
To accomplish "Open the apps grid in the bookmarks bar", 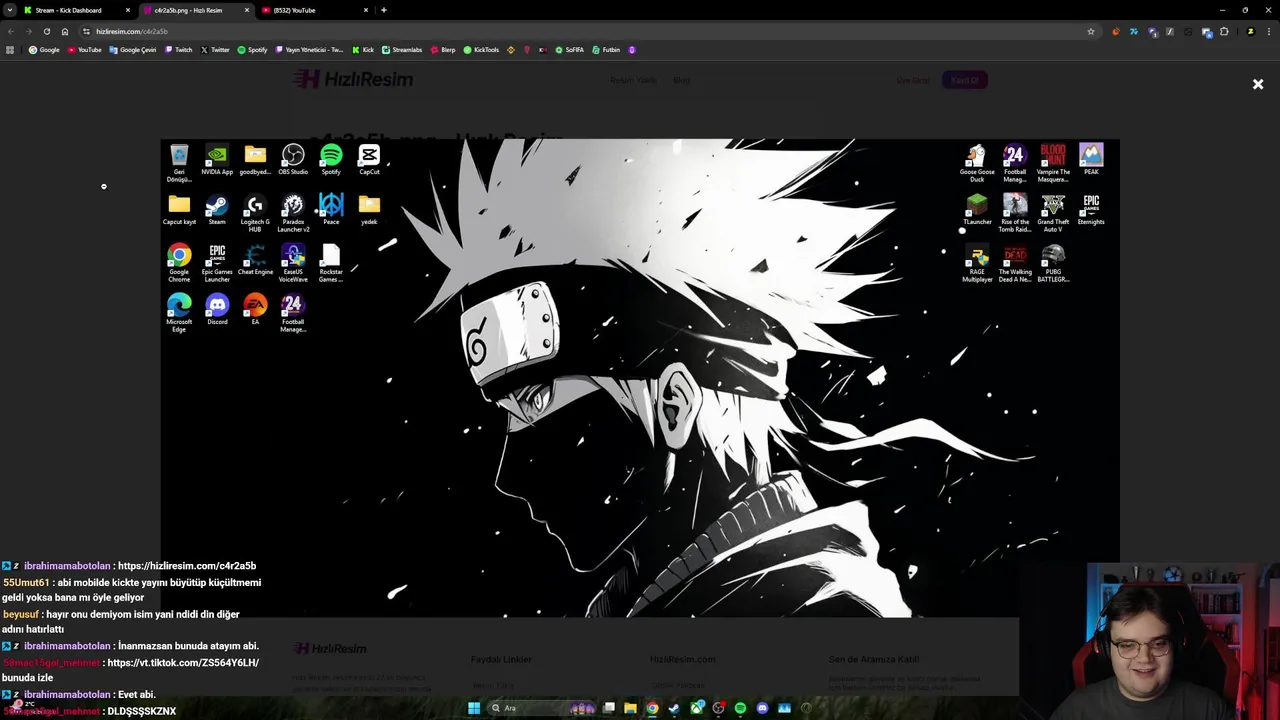I will point(10,49).
